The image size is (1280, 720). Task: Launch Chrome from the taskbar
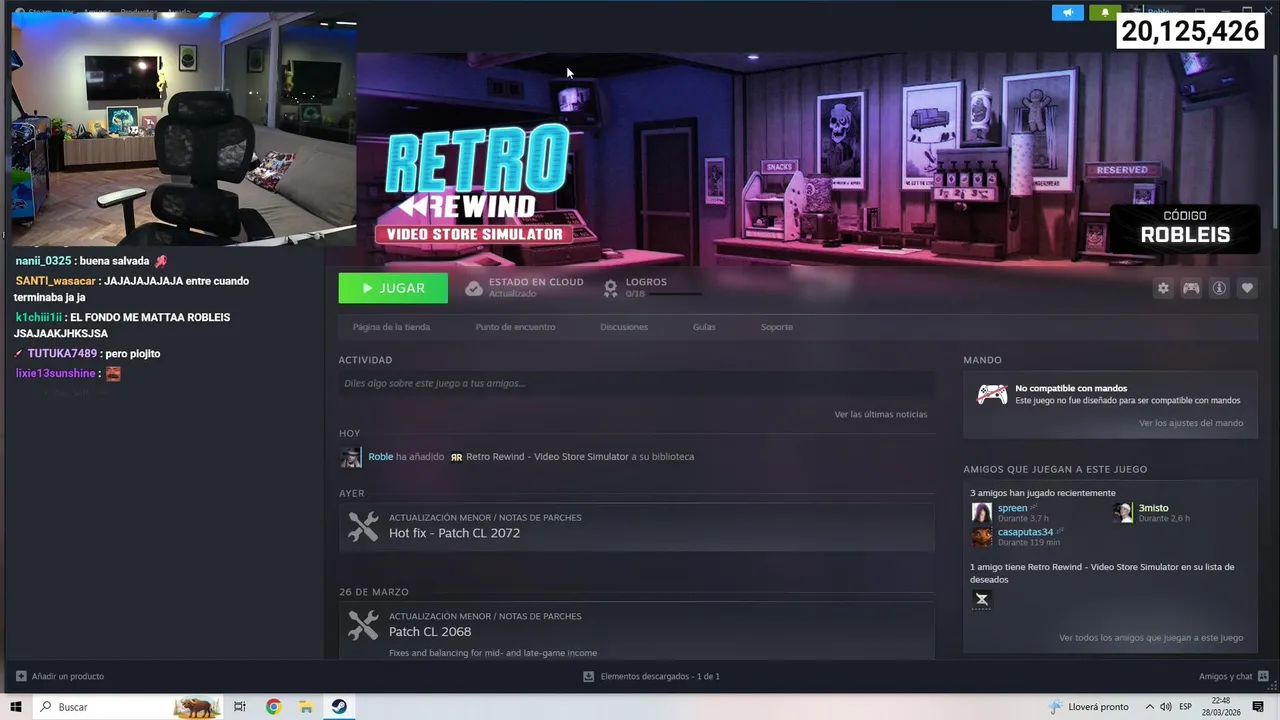tap(273, 707)
